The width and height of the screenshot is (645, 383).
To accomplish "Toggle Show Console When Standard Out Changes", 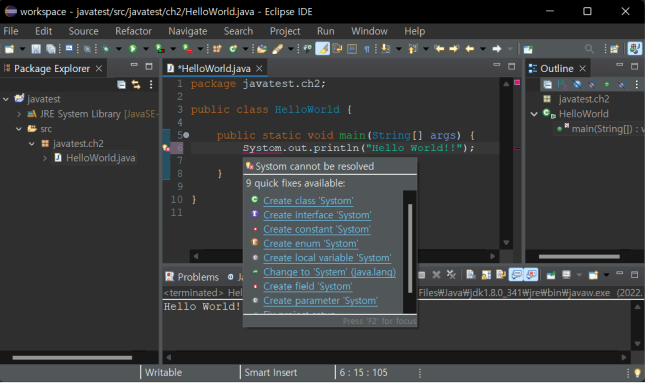I will (516, 274).
